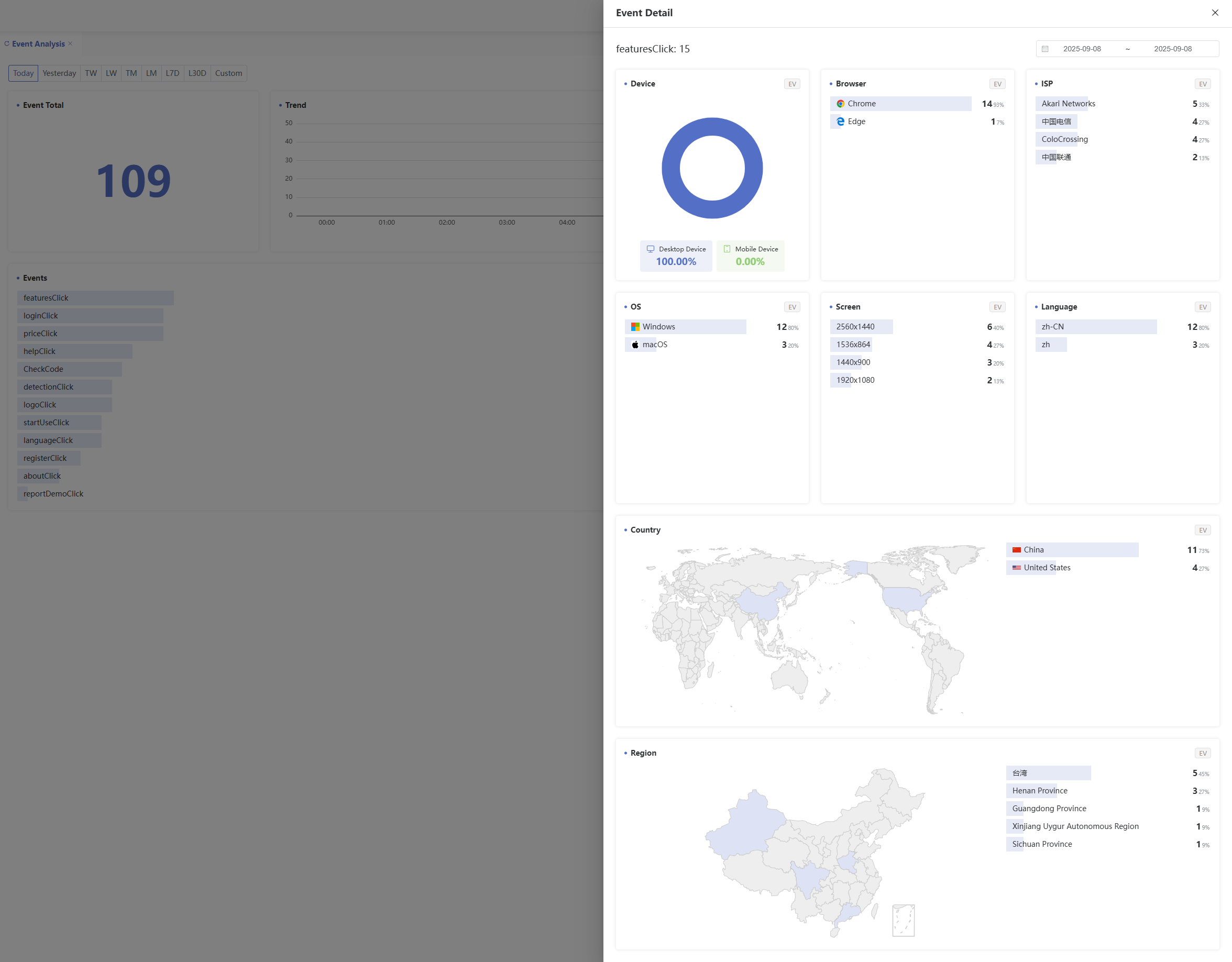Click the China flag icon
1232x962 pixels.
click(x=1016, y=550)
